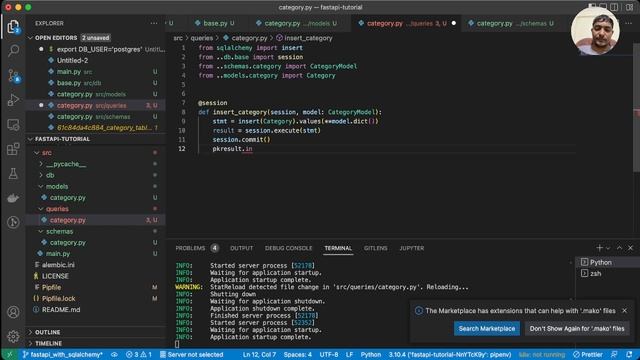Screen dimensions: 640x360
Task: Click the eye icon in status bar
Action: tap(114, 354)
